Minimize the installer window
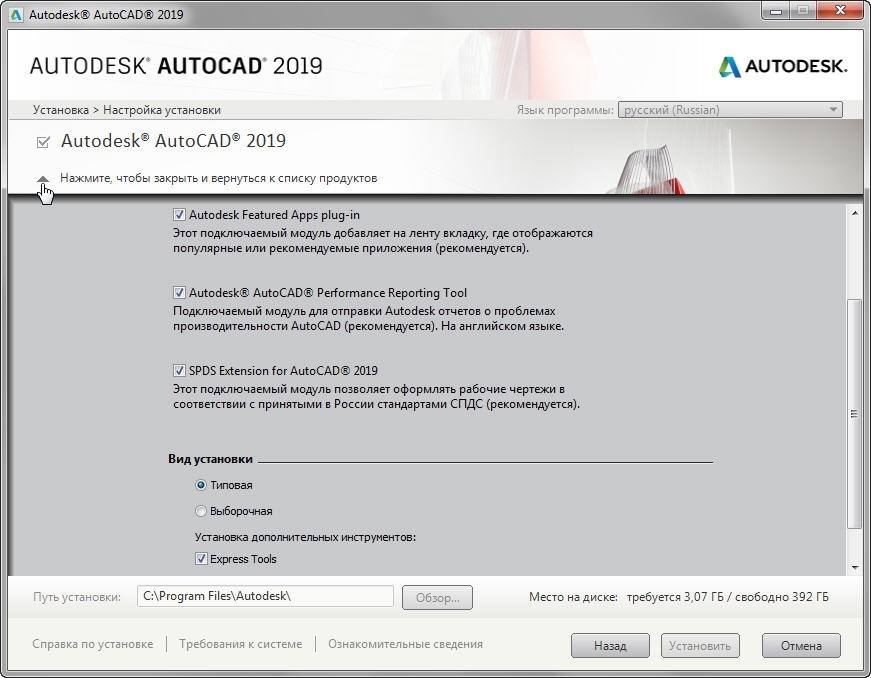Viewport: 871px width, 678px height. [x=777, y=11]
